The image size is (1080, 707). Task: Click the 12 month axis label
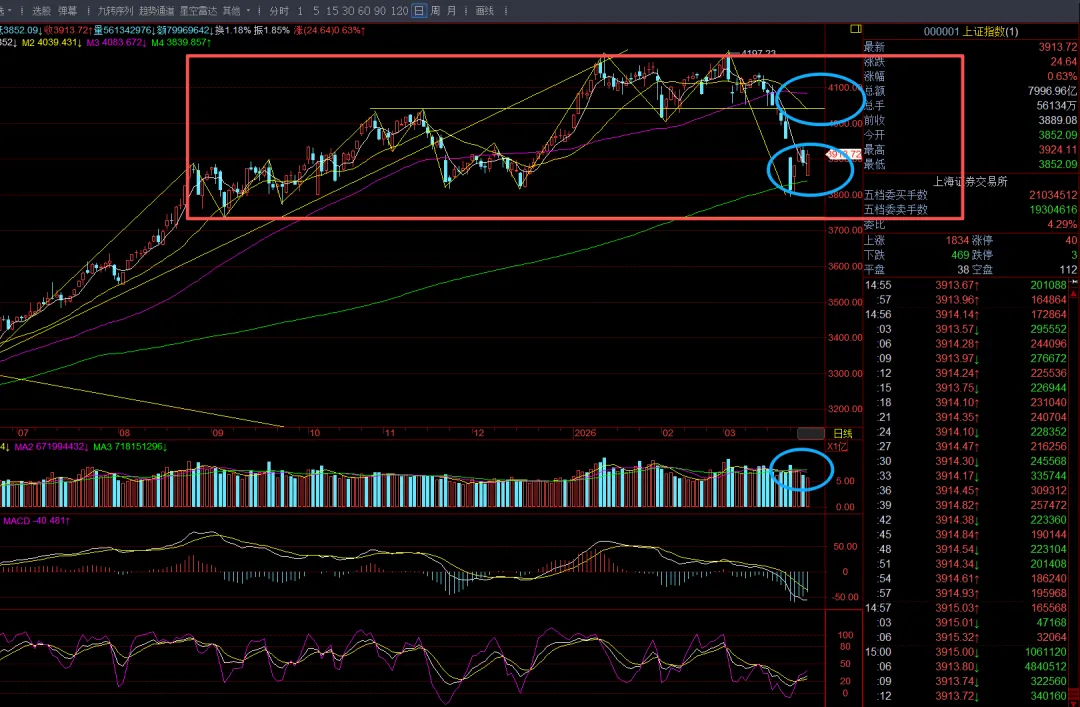(x=479, y=433)
